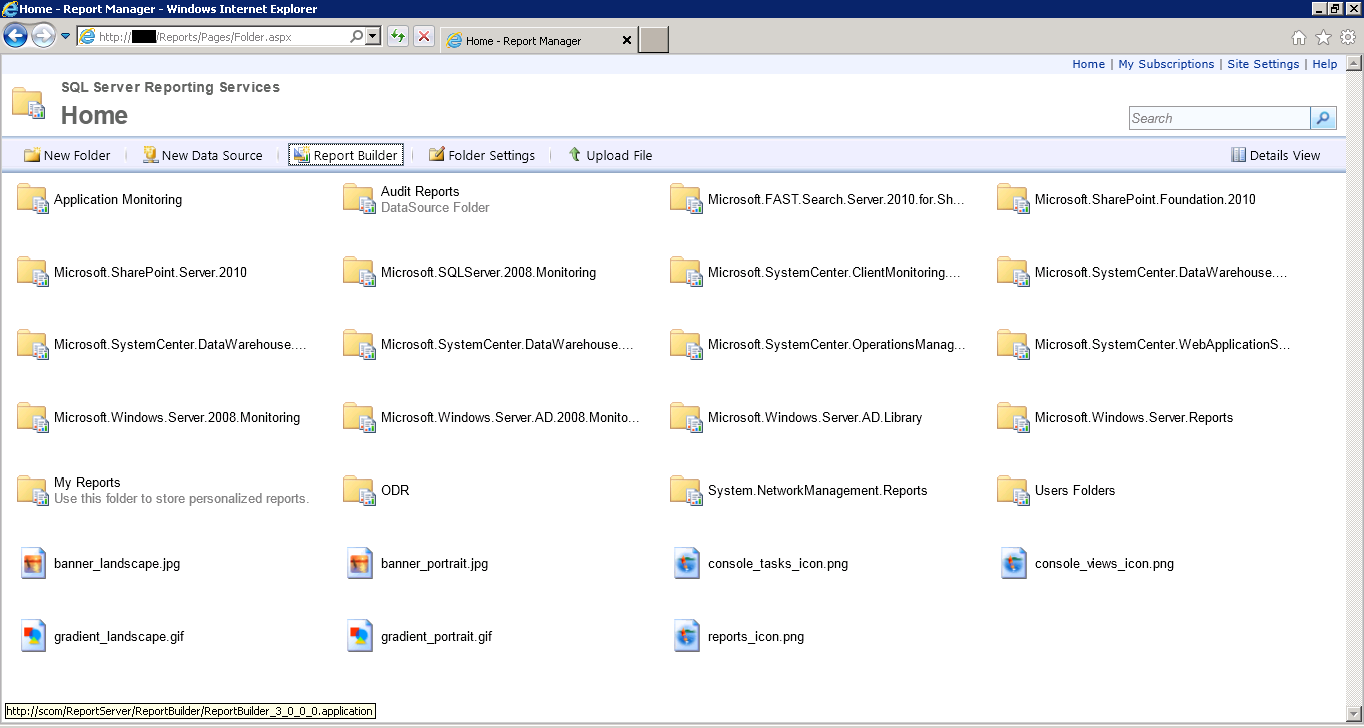This screenshot has height=728, width=1364.
Task: Open My Subscriptions
Action: [1166, 63]
